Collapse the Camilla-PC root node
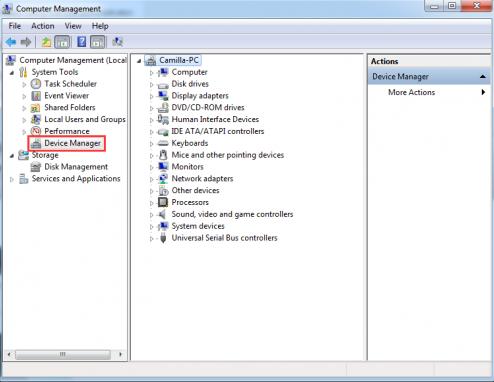494x382 pixels. pos(139,61)
